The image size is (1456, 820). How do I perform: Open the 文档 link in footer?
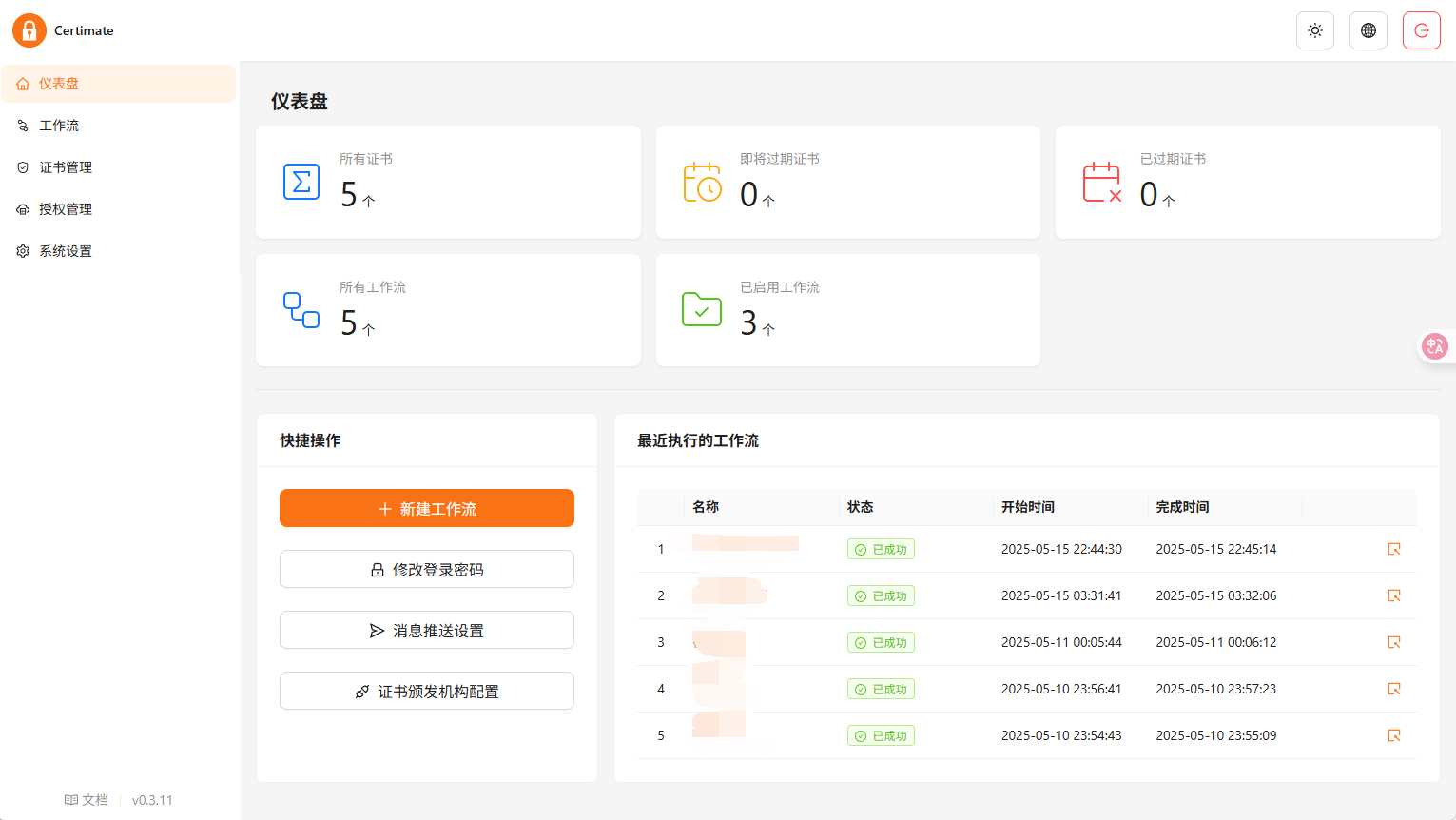[x=87, y=800]
